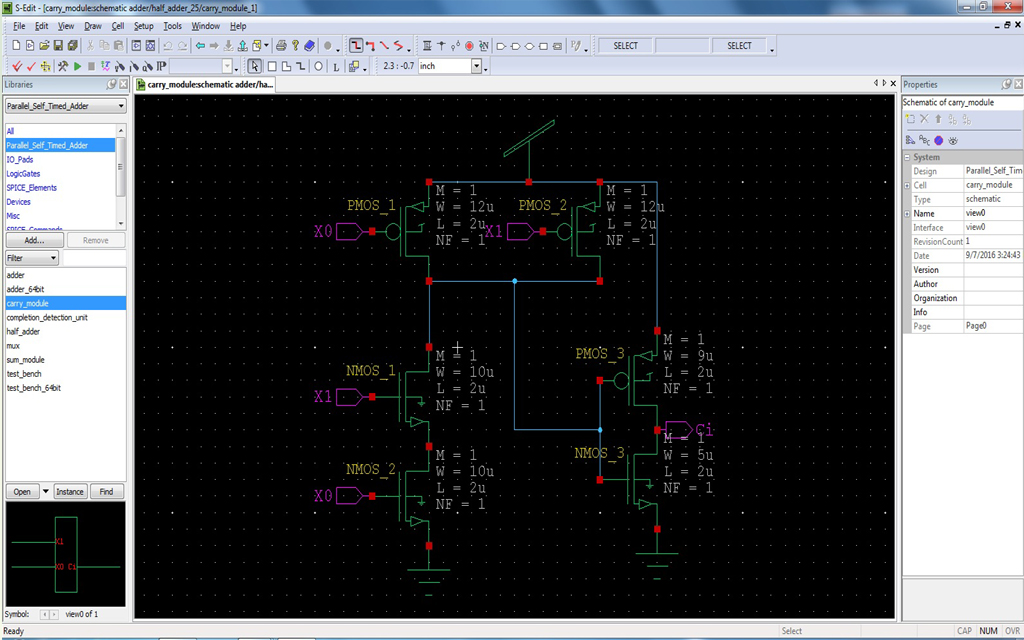Click the New design icon in toolbar
This screenshot has width=1024, height=640.
tap(16, 46)
